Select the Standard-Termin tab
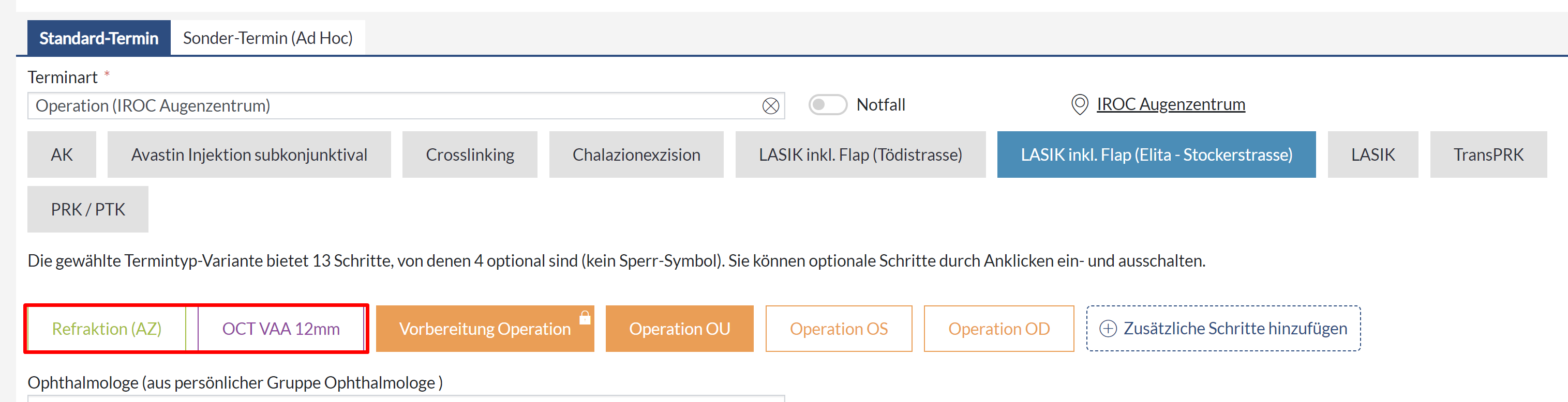Screen dimensions: 1568x402 [x=99, y=38]
